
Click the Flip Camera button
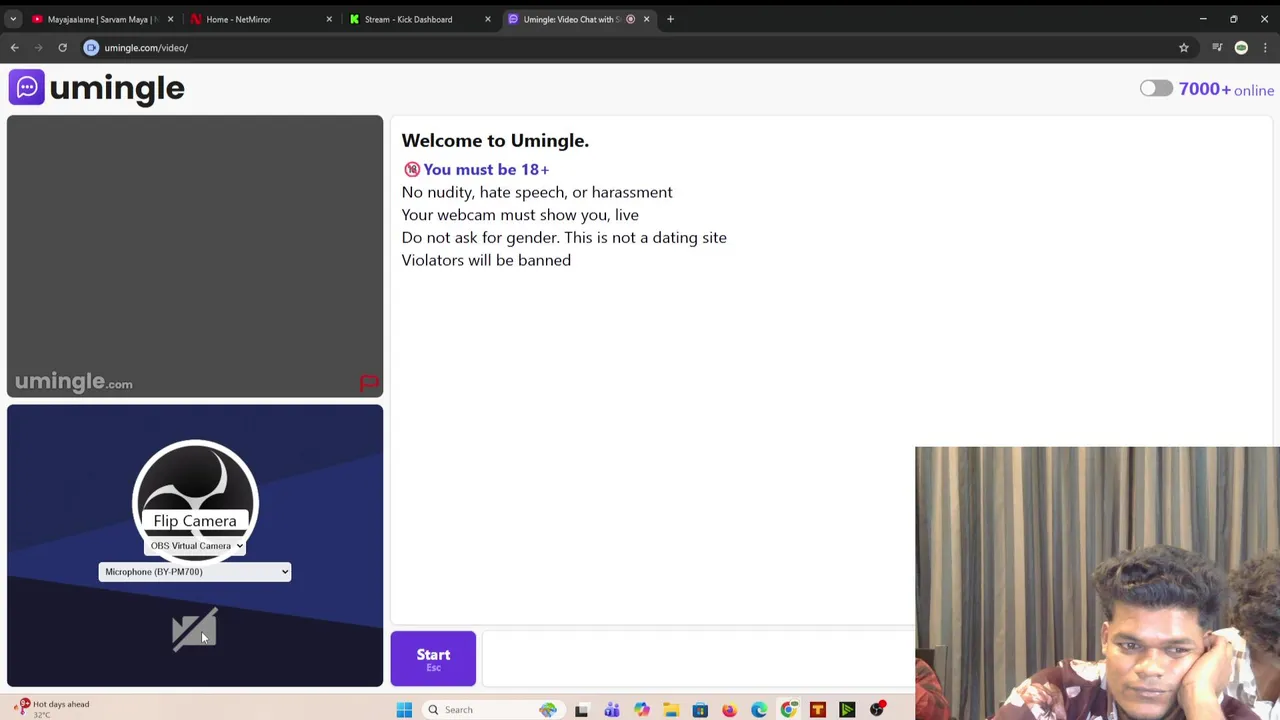195,521
